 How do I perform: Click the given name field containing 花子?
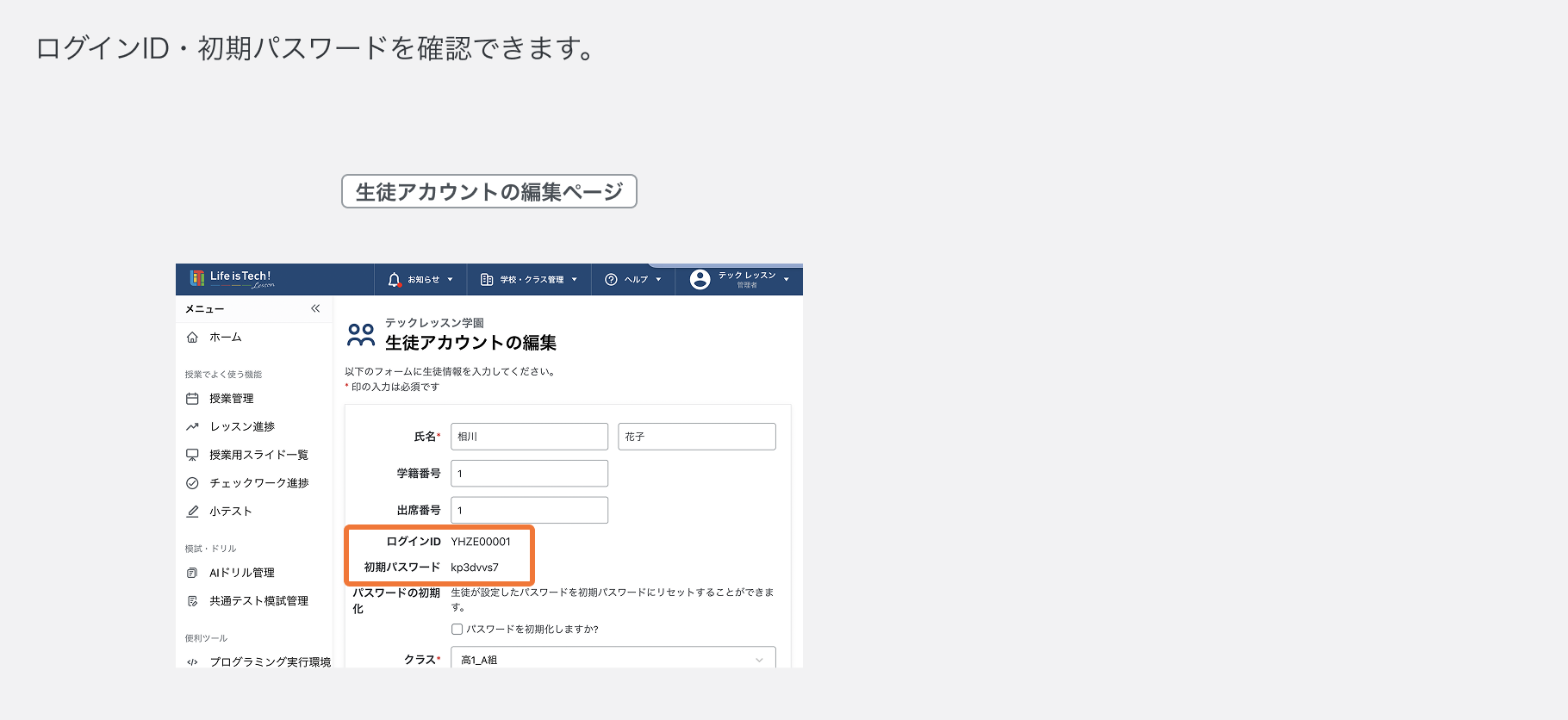tap(697, 437)
